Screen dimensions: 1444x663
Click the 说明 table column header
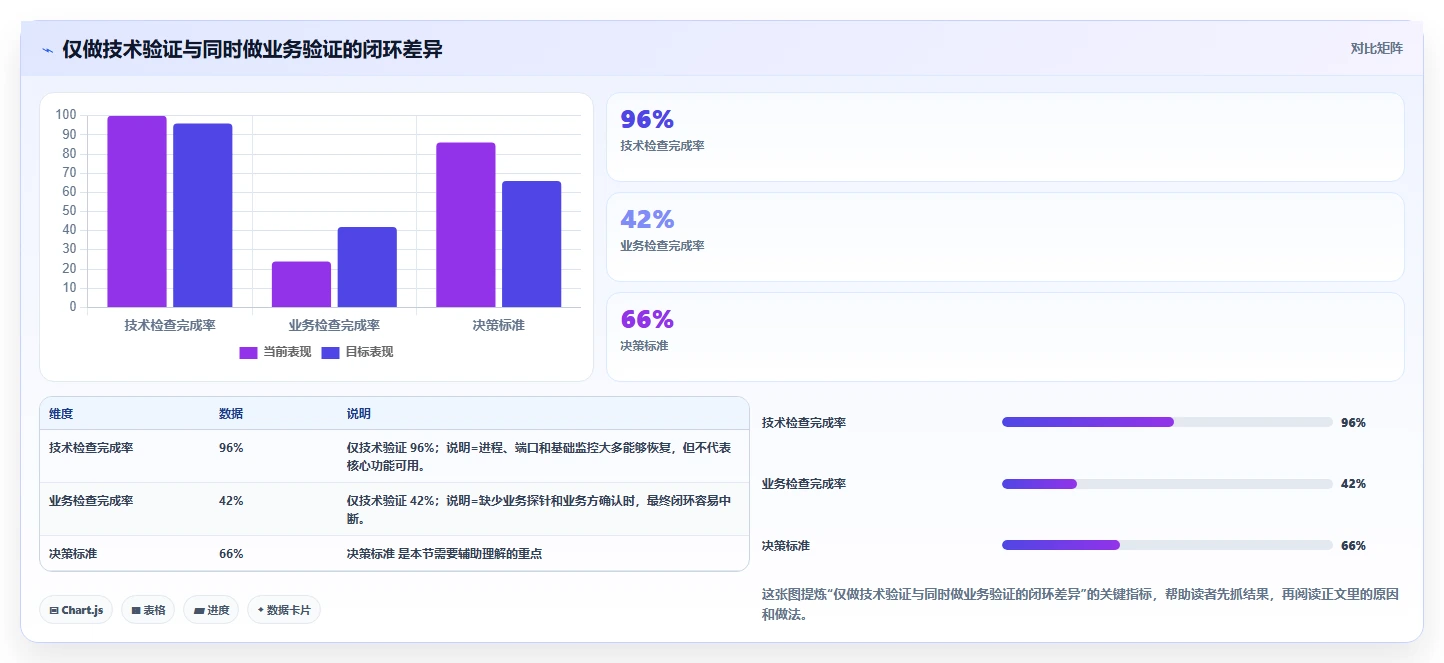[359, 414]
